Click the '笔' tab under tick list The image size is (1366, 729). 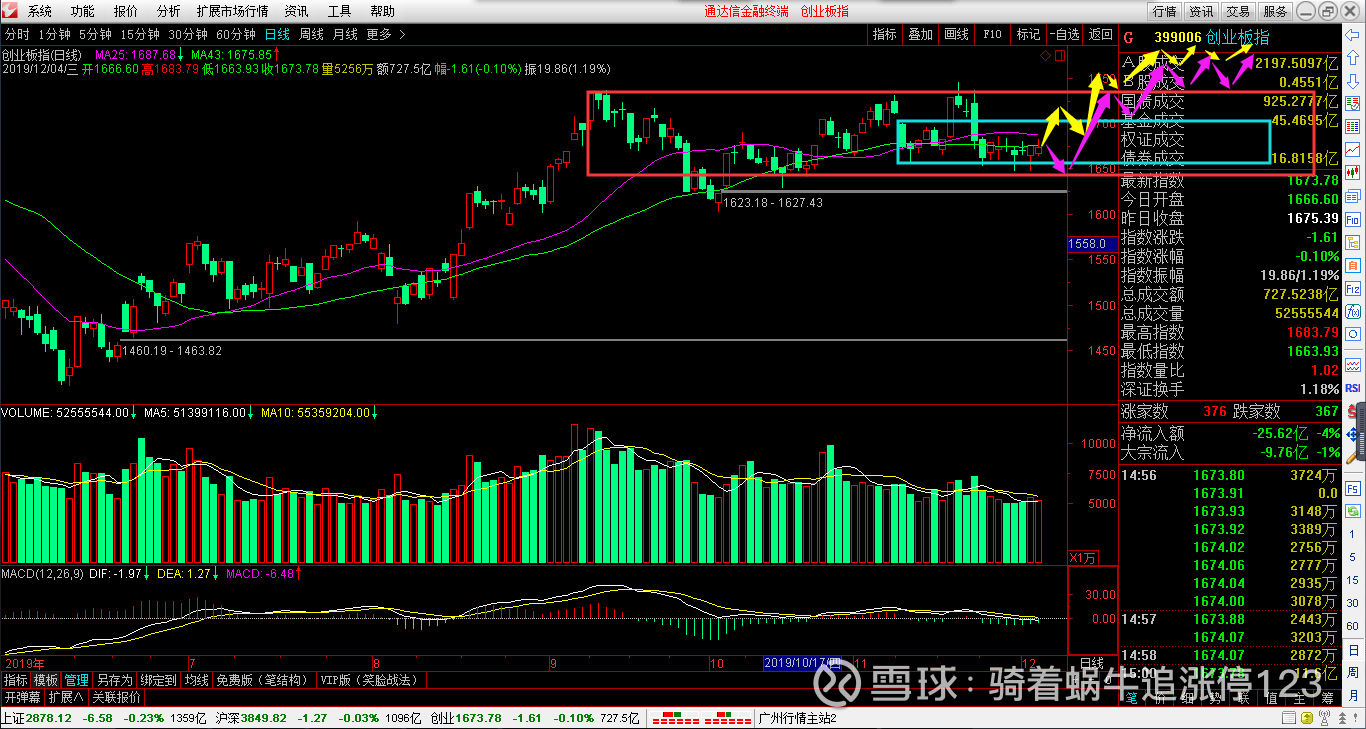[1131, 699]
